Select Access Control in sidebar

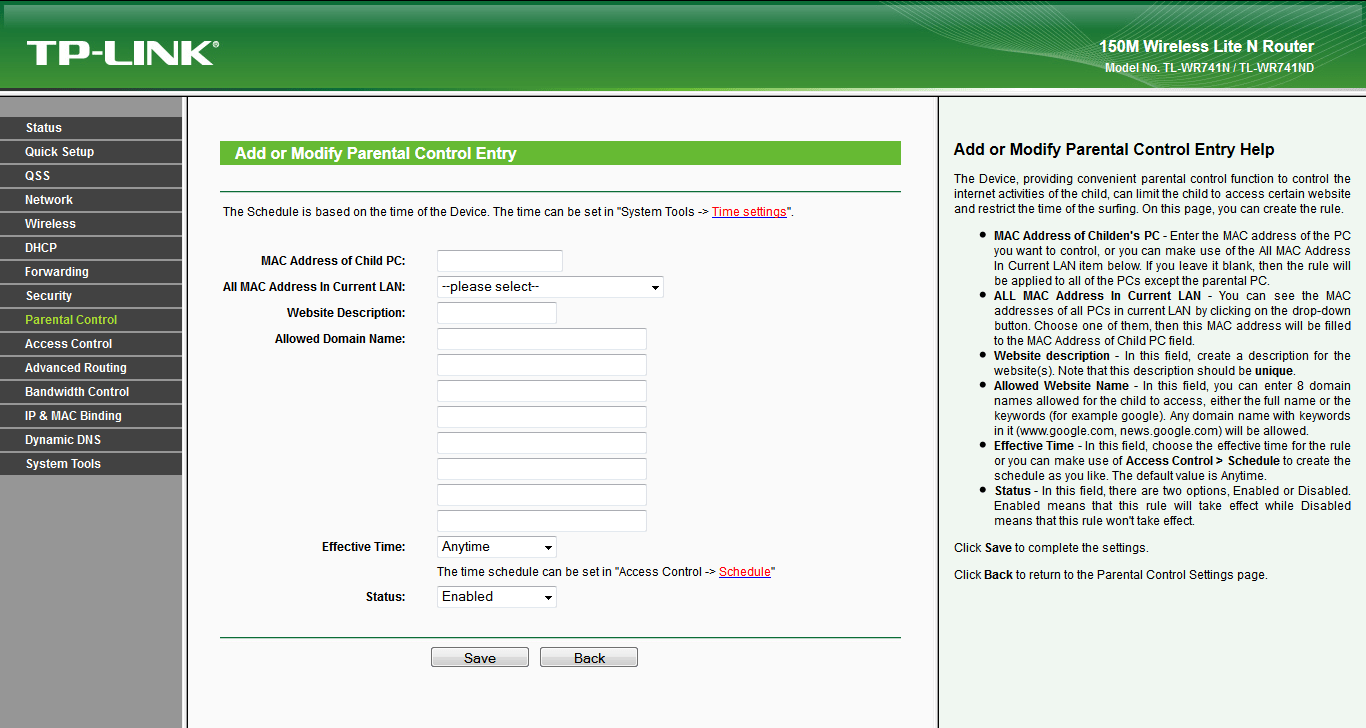pyautogui.click(x=69, y=344)
